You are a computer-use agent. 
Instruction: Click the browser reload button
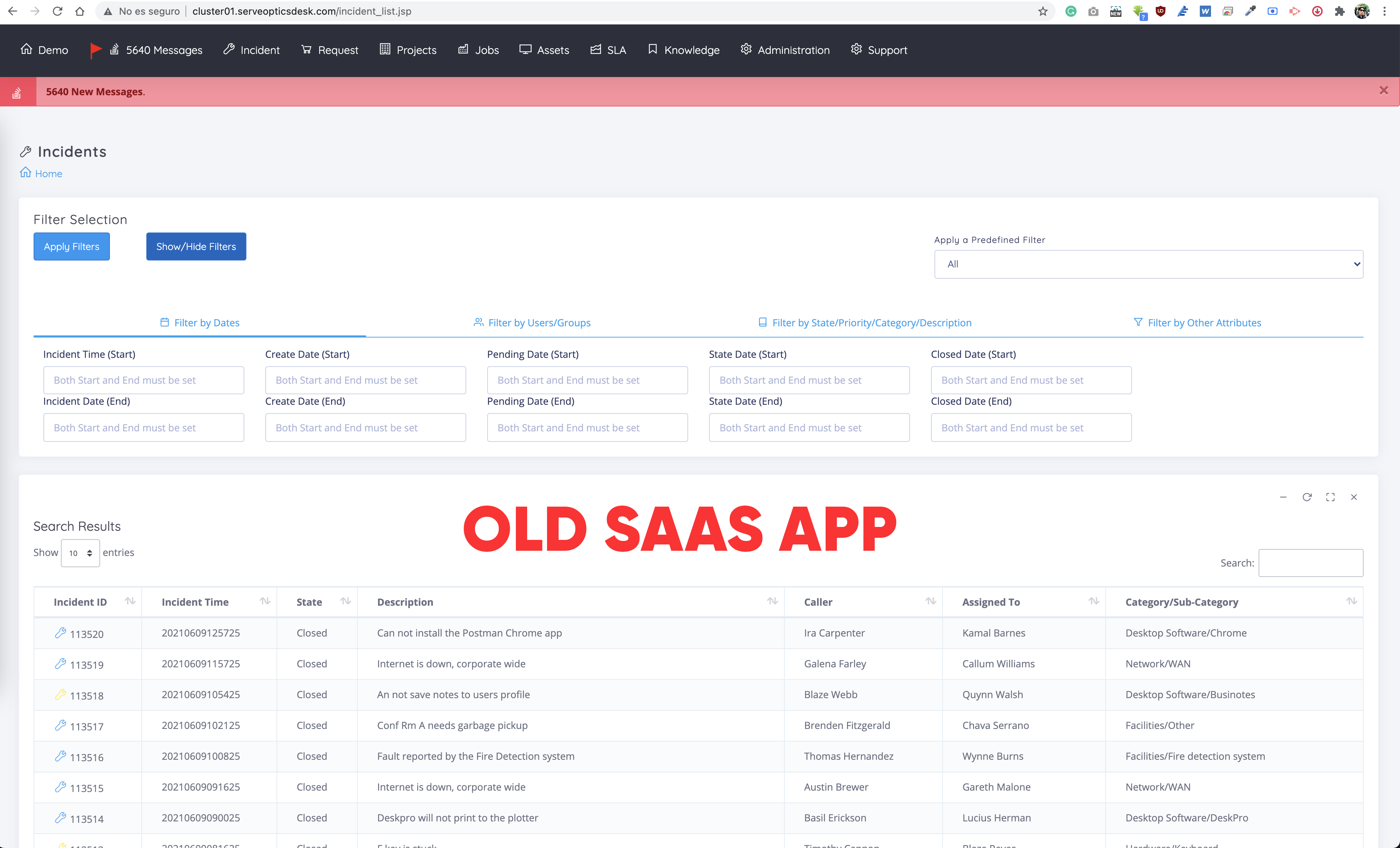57,11
